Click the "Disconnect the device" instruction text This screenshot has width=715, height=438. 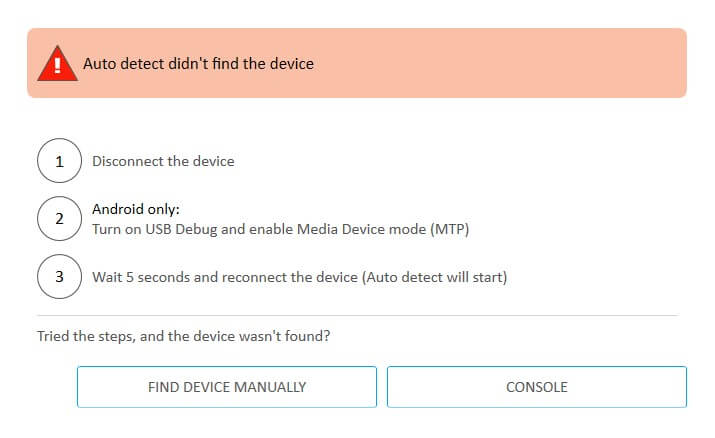[x=163, y=161]
